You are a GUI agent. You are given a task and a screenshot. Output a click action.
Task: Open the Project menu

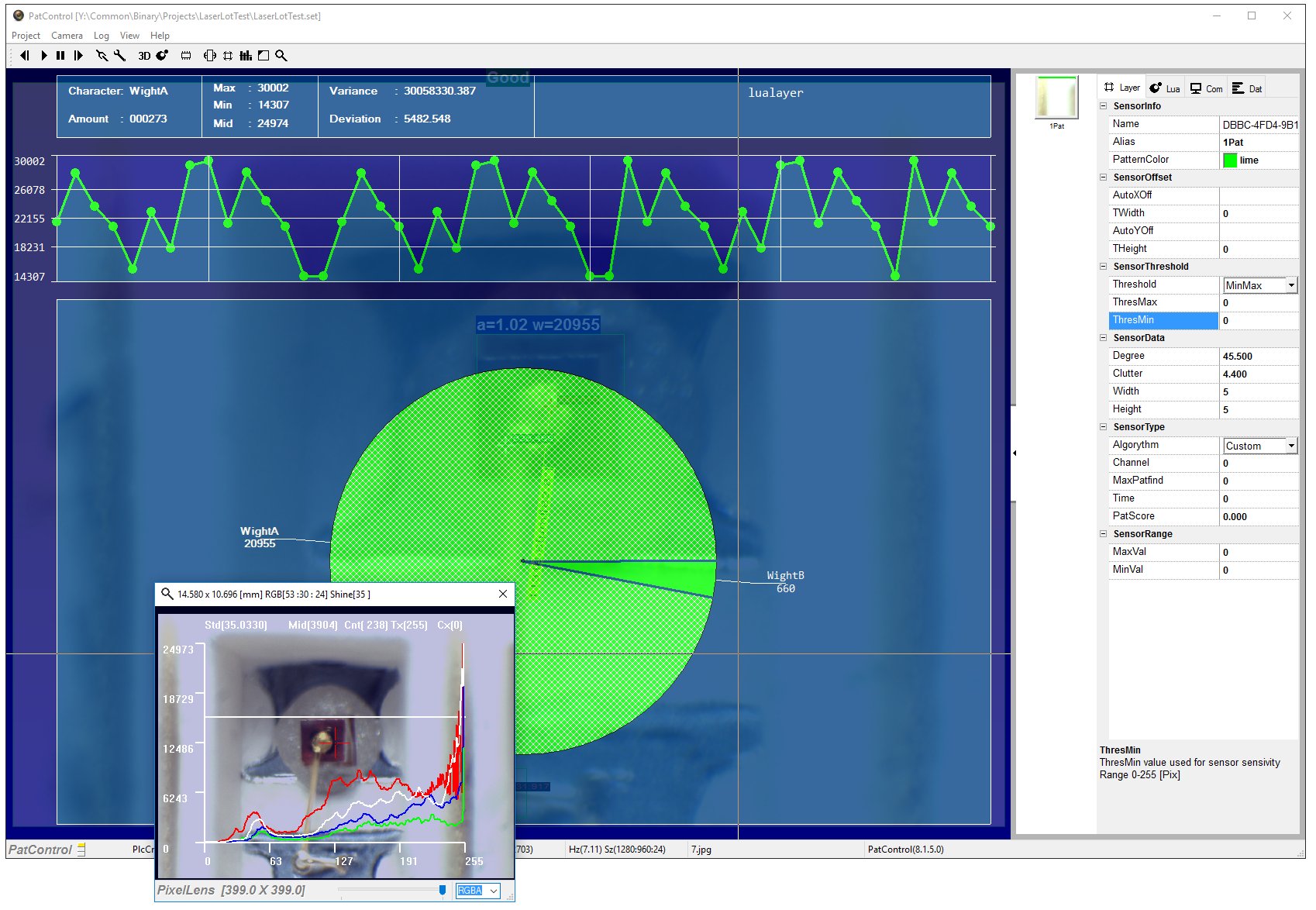click(26, 36)
